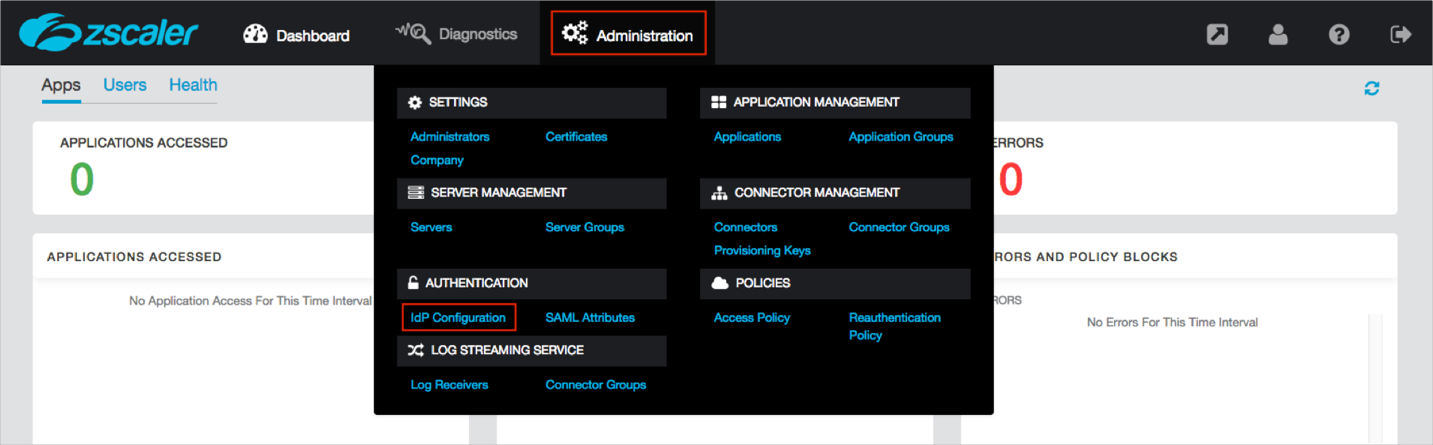
Task: Go to Application Groups
Action: pyautogui.click(x=901, y=136)
